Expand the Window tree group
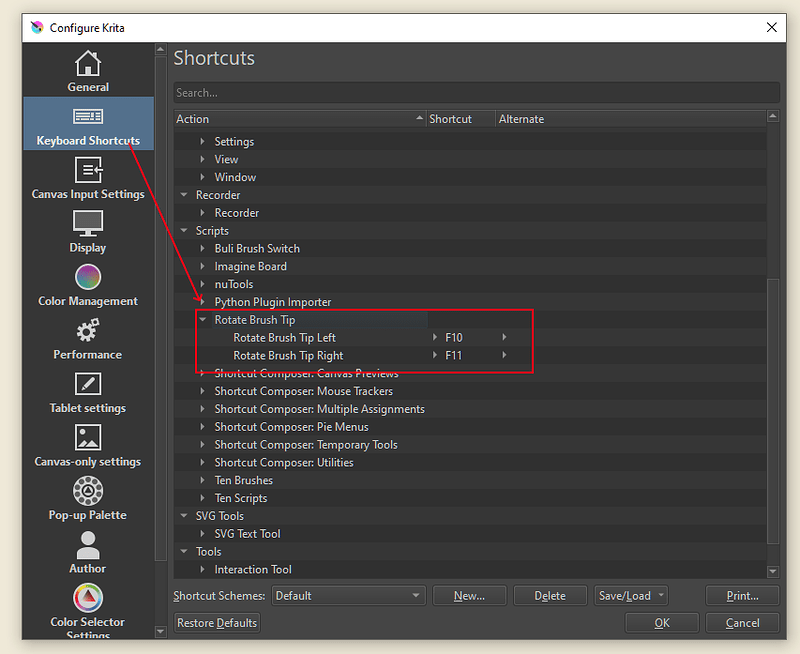800x654 pixels. pyautogui.click(x=203, y=177)
